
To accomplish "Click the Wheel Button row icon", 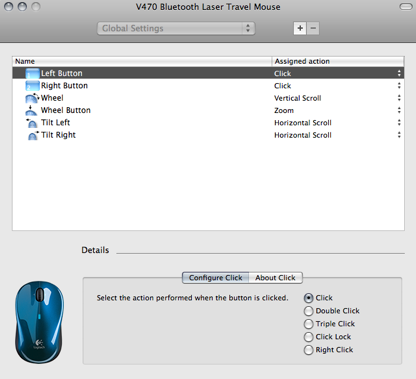I will point(31,110).
